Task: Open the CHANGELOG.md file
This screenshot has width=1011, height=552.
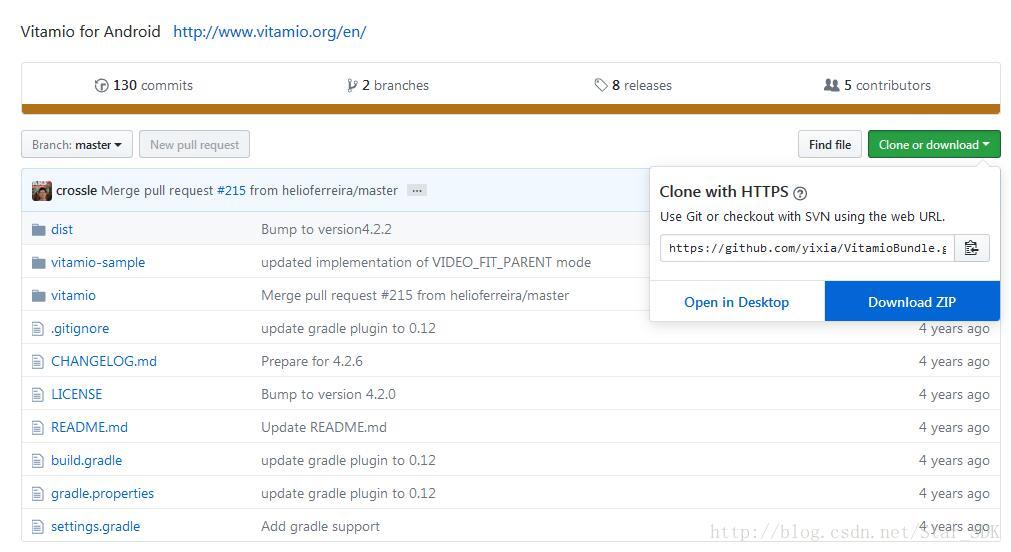Action: point(104,361)
